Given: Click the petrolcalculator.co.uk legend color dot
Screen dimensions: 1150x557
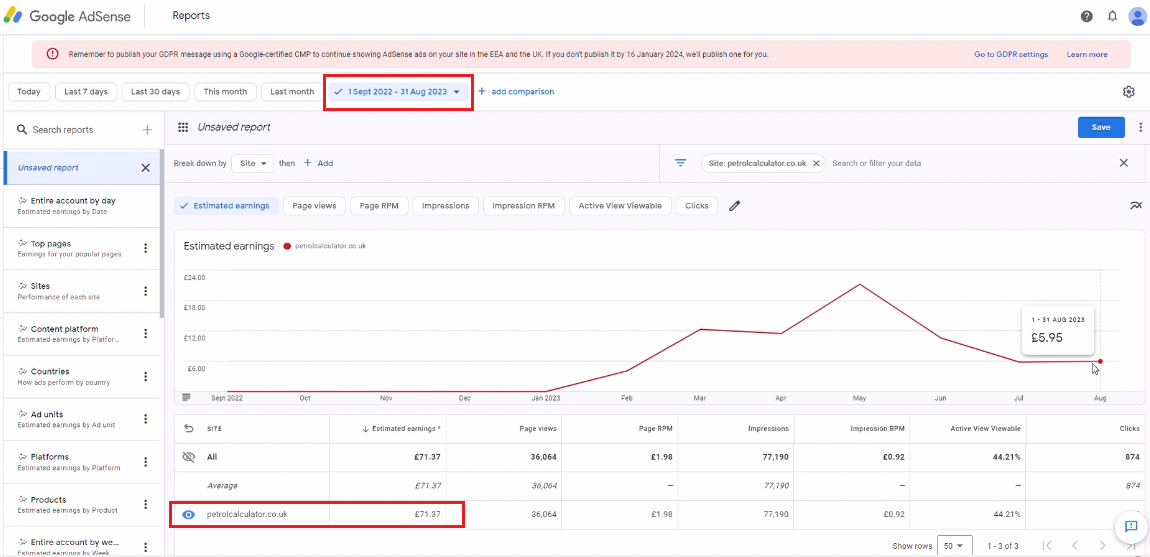Looking at the screenshot, I should tap(286, 247).
